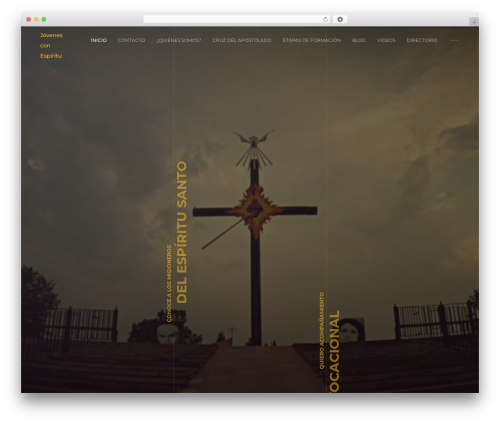The image size is (500, 423).
Task: Click the browser address bar
Action: (x=237, y=20)
